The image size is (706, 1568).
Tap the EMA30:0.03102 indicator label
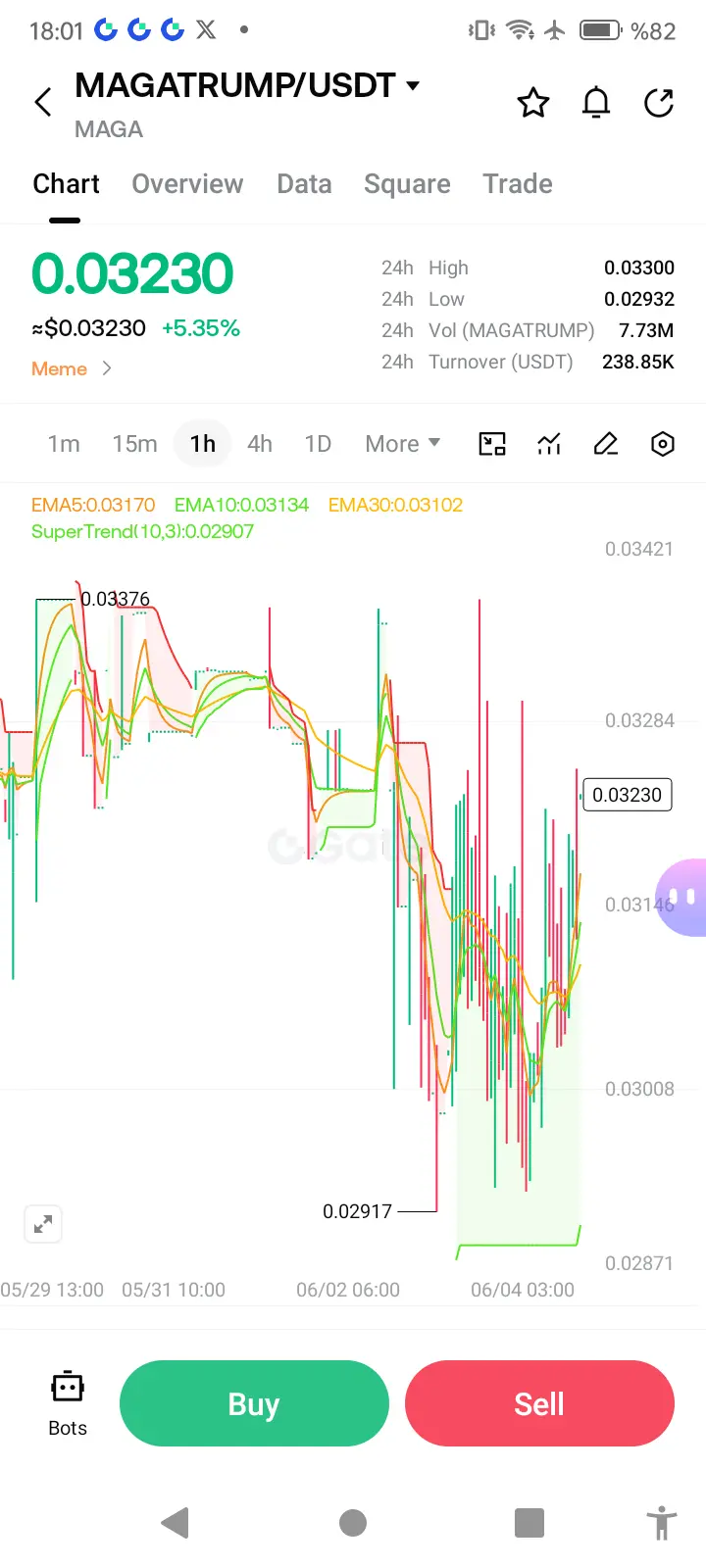[395, 505]
